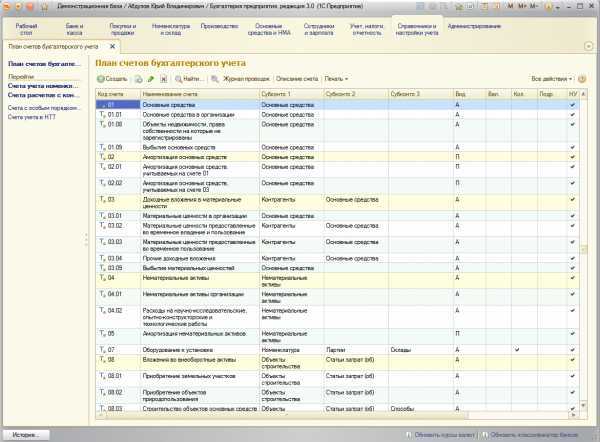Toggle the Кол. checkmark for account 07

pos(517,349)
